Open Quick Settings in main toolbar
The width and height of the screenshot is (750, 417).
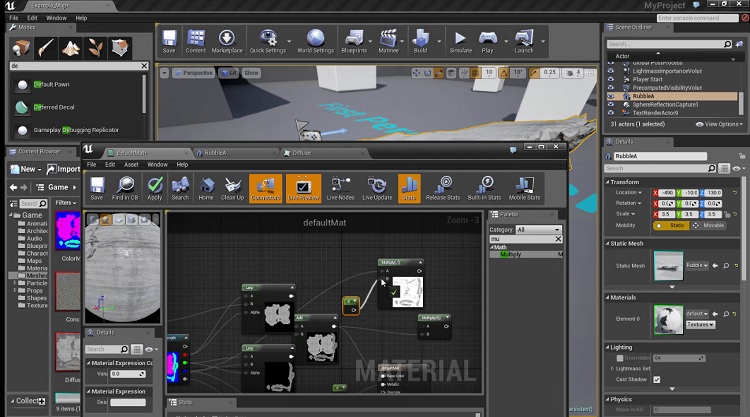(x=268, y=41)
